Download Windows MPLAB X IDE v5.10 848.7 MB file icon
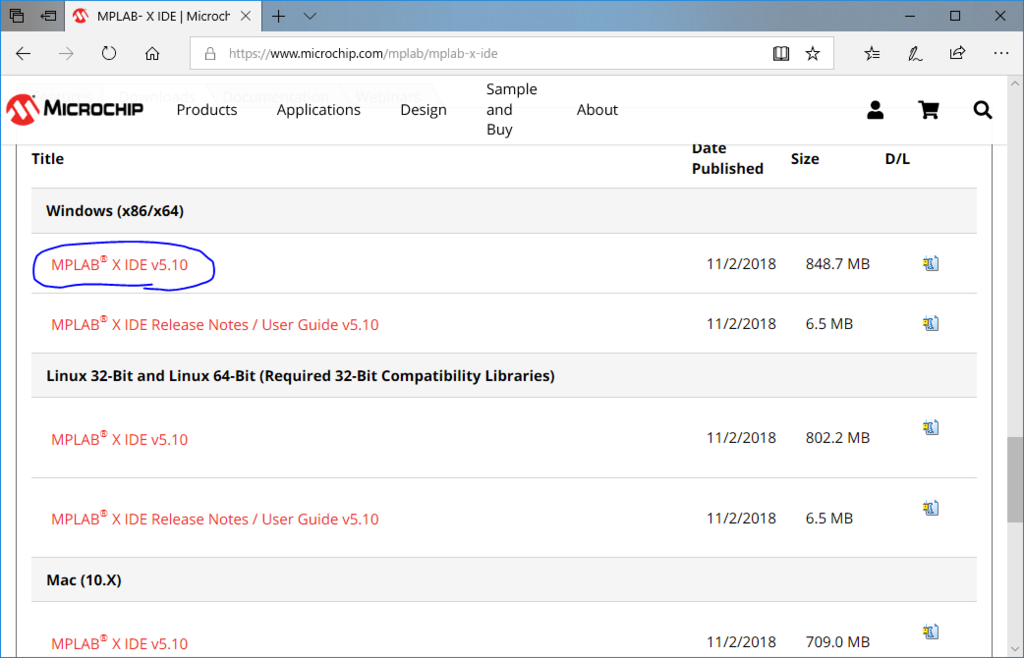The height and width of the screenshot is (658, 1024). click(931, 264)
